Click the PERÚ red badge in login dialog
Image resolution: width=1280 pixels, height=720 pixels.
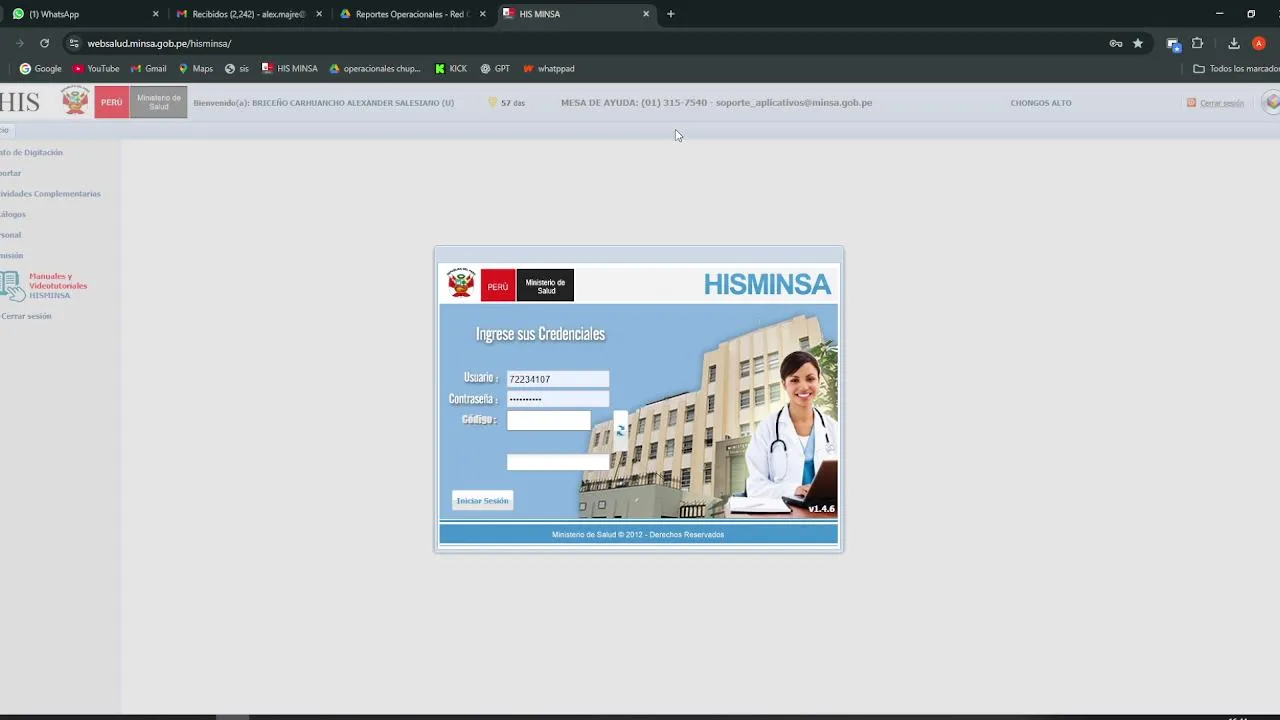pyautogui.click(x=498, y=286)
